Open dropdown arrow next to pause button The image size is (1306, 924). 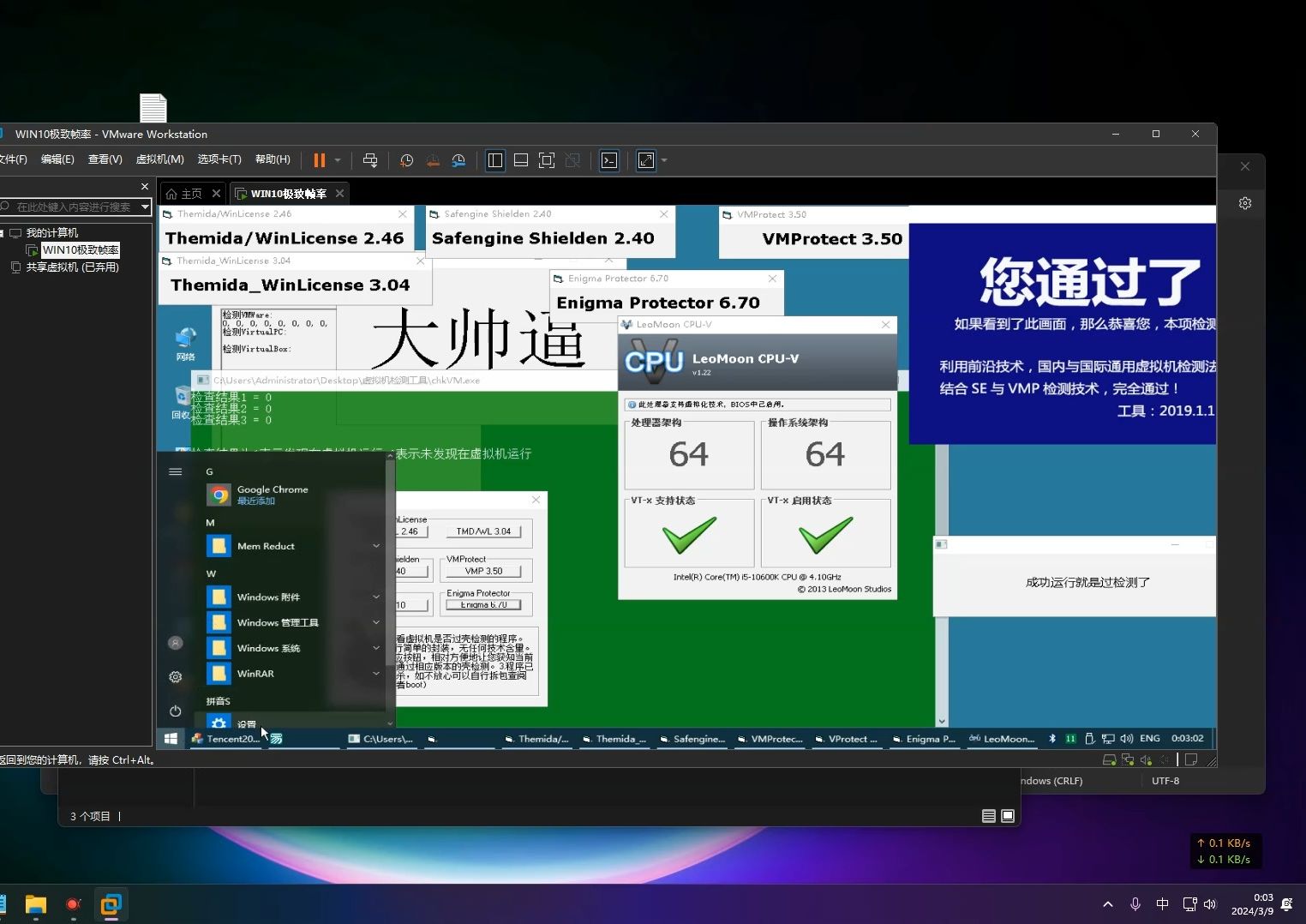click(338, 160)
